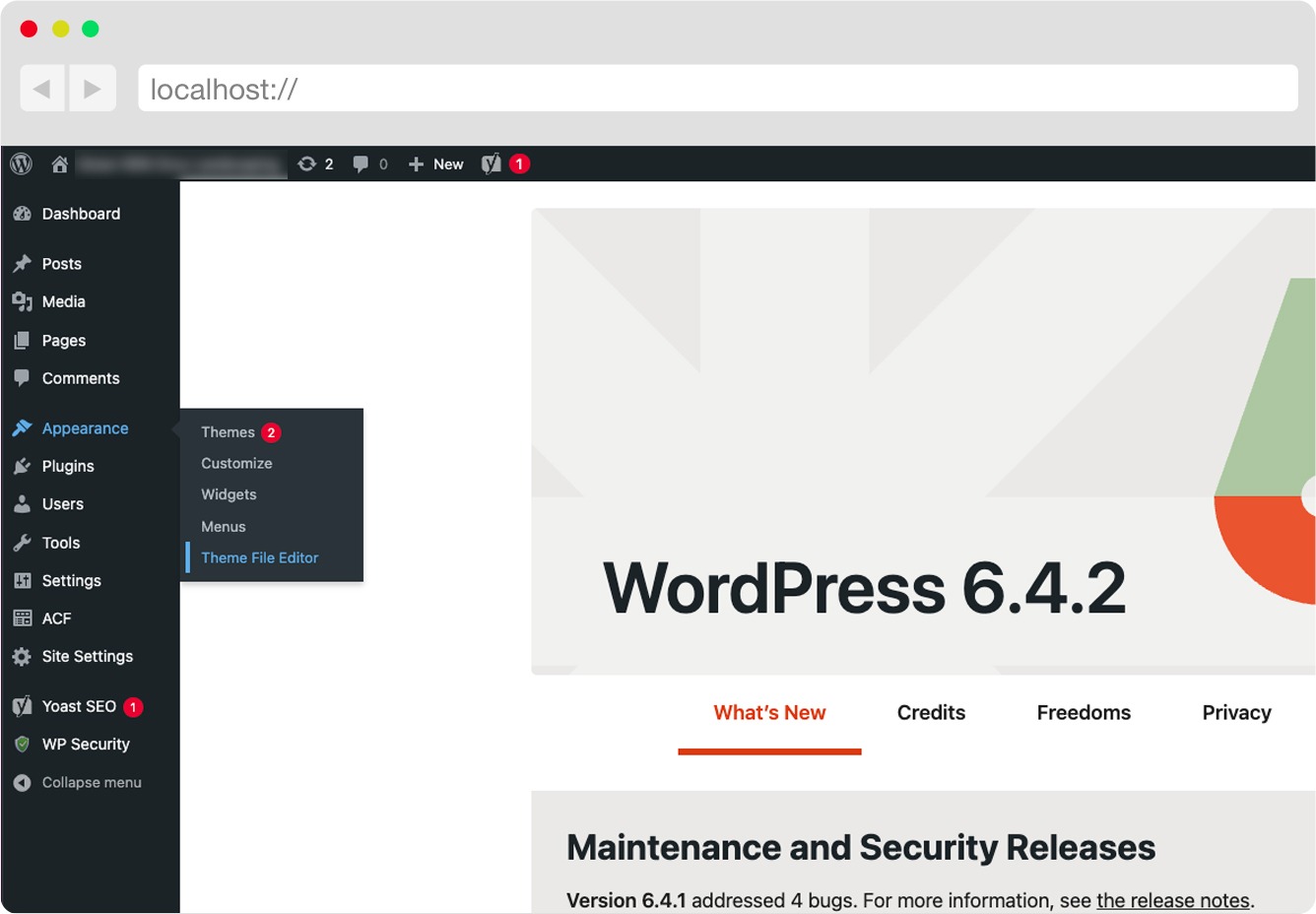
Task: Click the Tools wrench icon
Action: (x=22, y=543)
